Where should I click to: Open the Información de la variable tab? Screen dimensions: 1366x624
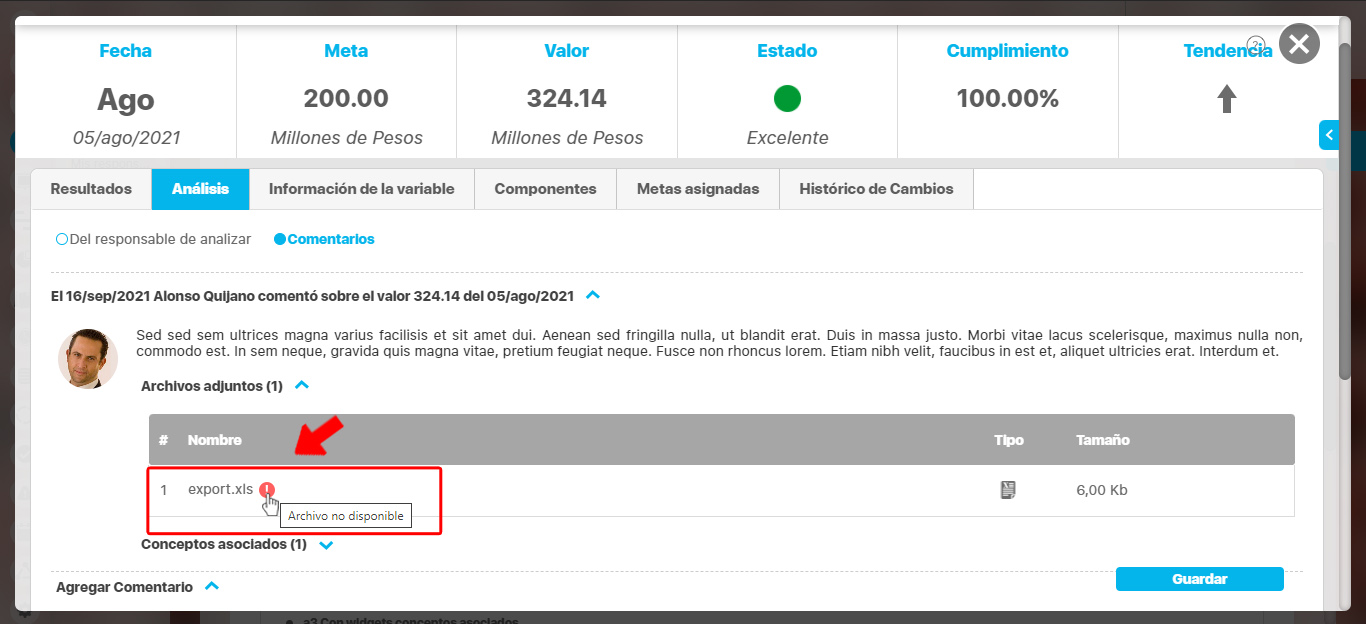tap(361, 189)
